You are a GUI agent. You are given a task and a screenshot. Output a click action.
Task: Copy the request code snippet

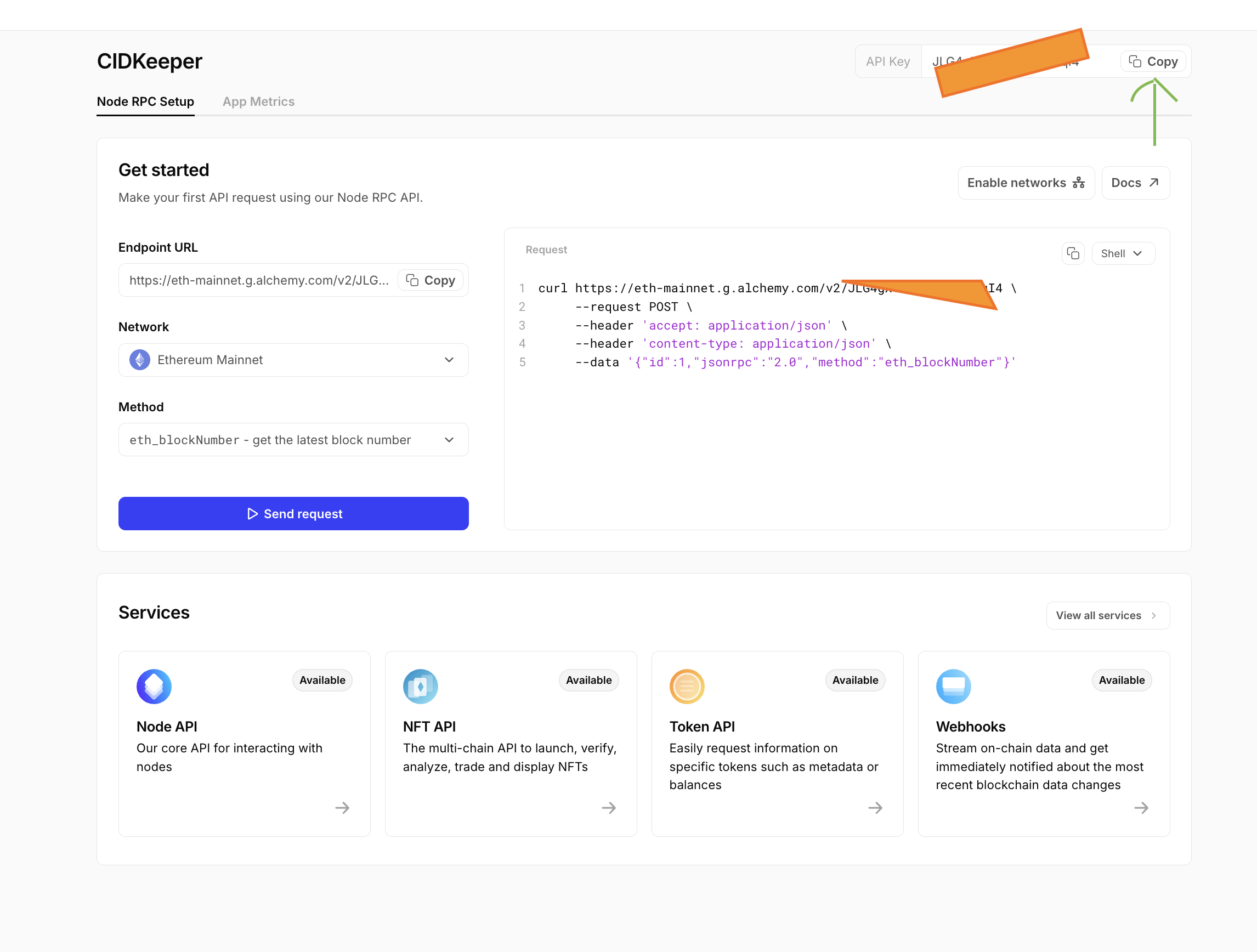(x=1073, y=253)
